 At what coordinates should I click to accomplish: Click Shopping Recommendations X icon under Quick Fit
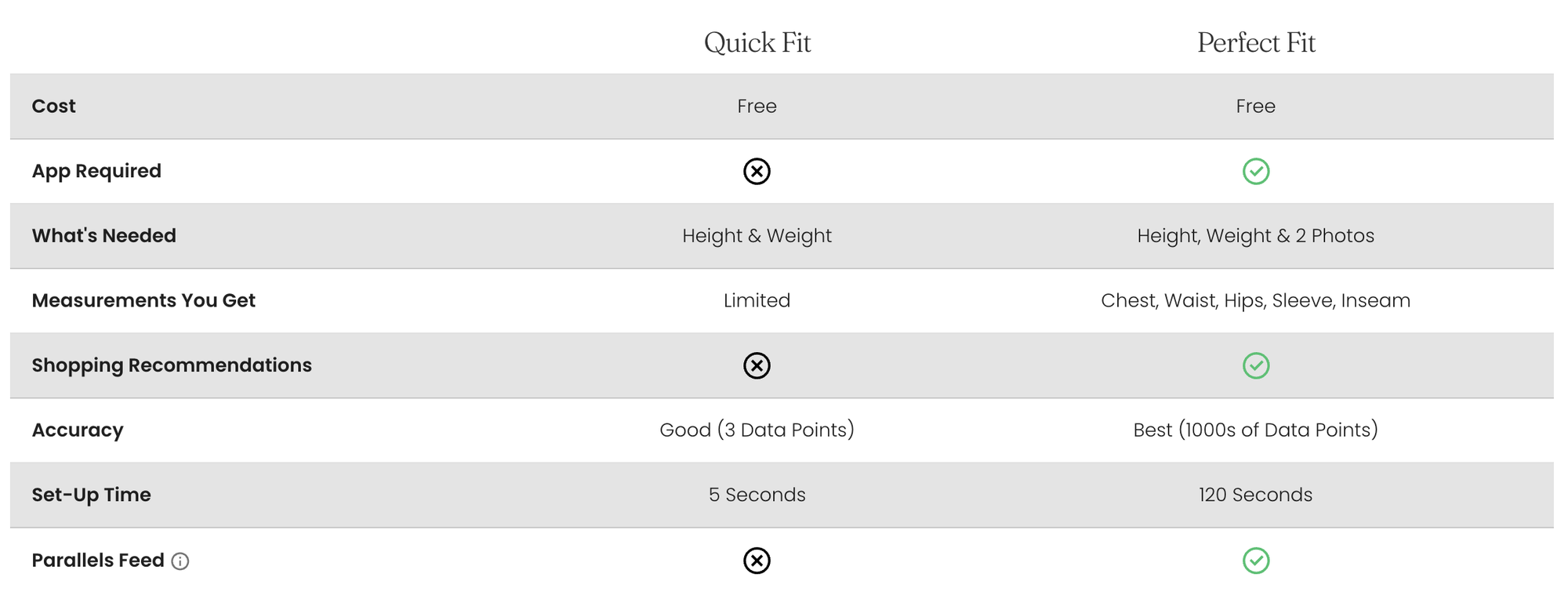click(x=757, y=365)
